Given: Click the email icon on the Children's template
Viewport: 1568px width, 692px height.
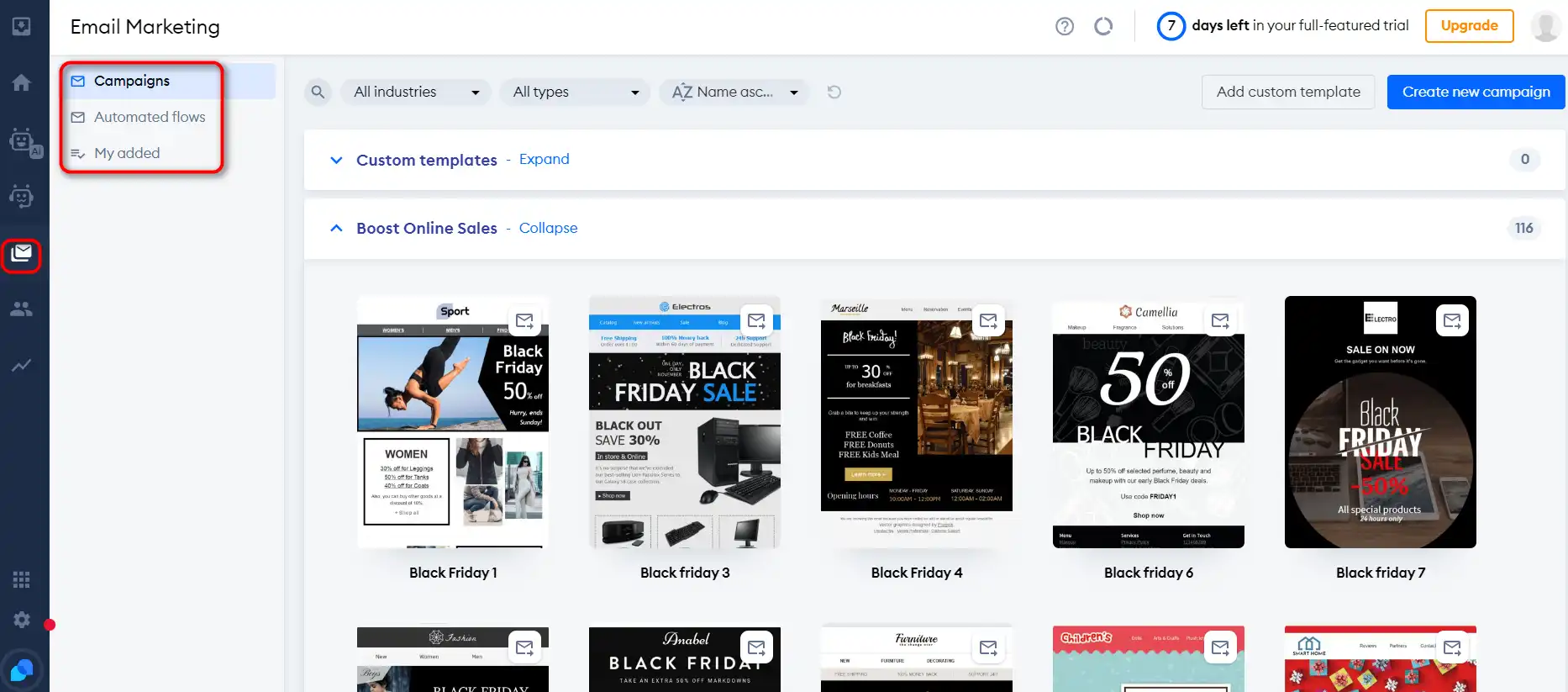Looking at the screenshot, I should tap(1220, 647).
